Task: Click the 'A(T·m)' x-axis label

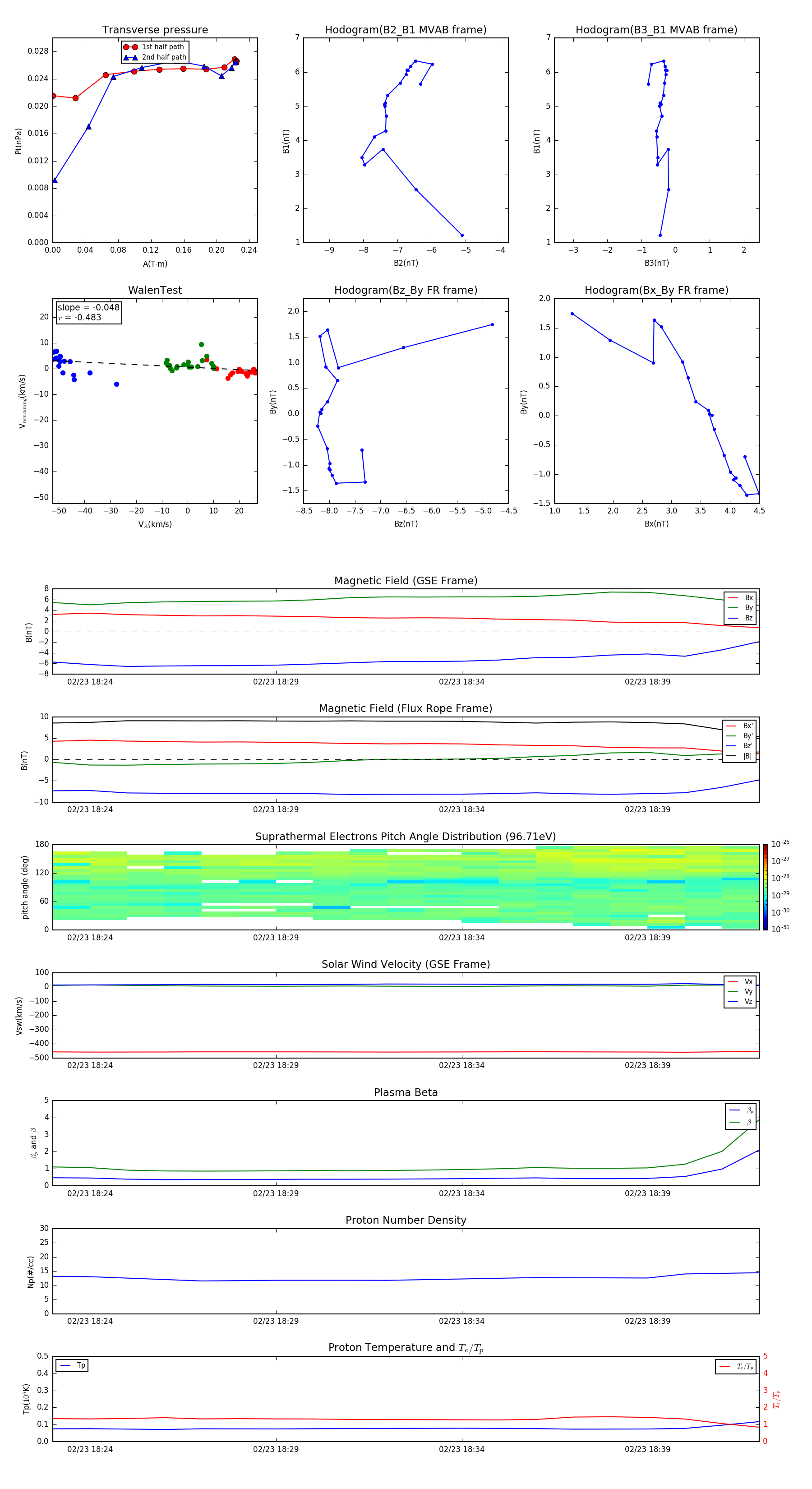Action: (155, 264)
